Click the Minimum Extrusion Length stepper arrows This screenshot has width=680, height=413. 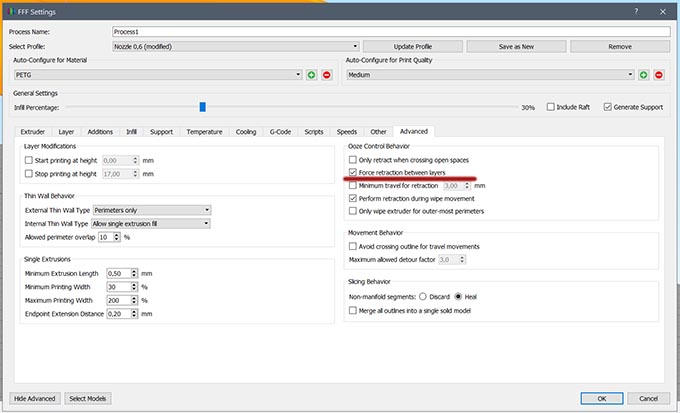click(134, 273)
